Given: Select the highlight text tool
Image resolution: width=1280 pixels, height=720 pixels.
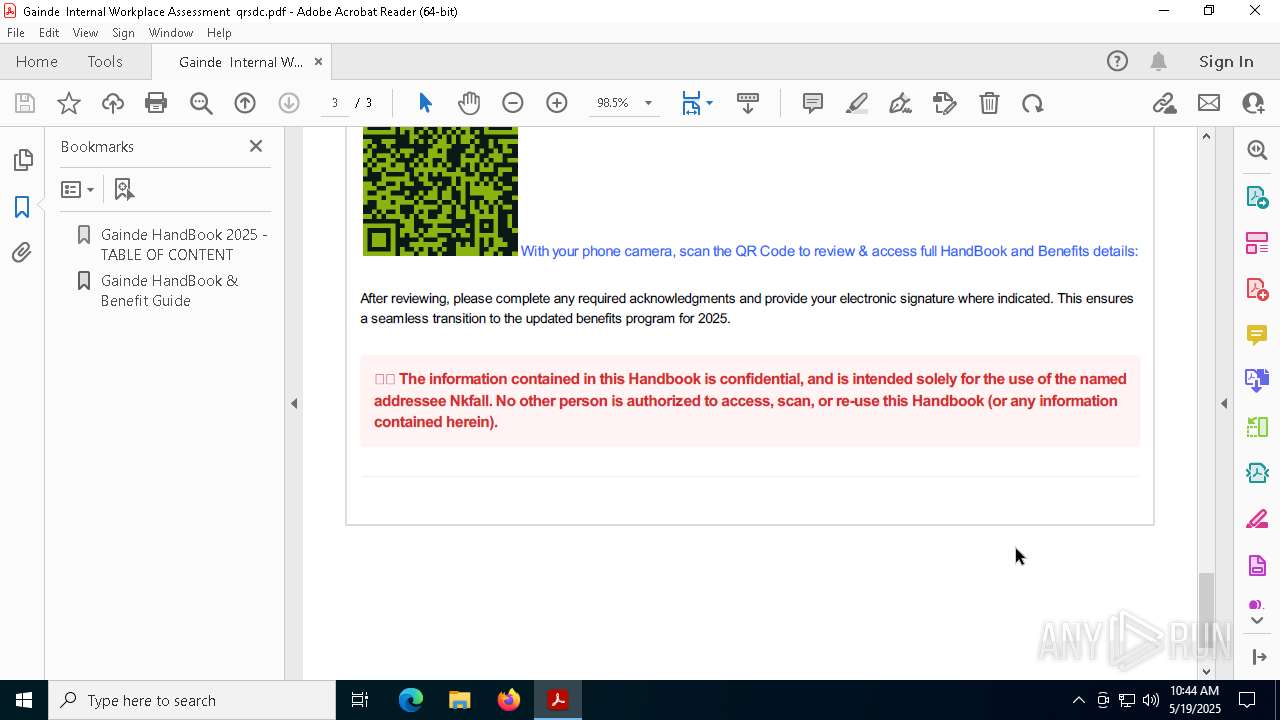Looking at the screenshot, I should (857, 103).
